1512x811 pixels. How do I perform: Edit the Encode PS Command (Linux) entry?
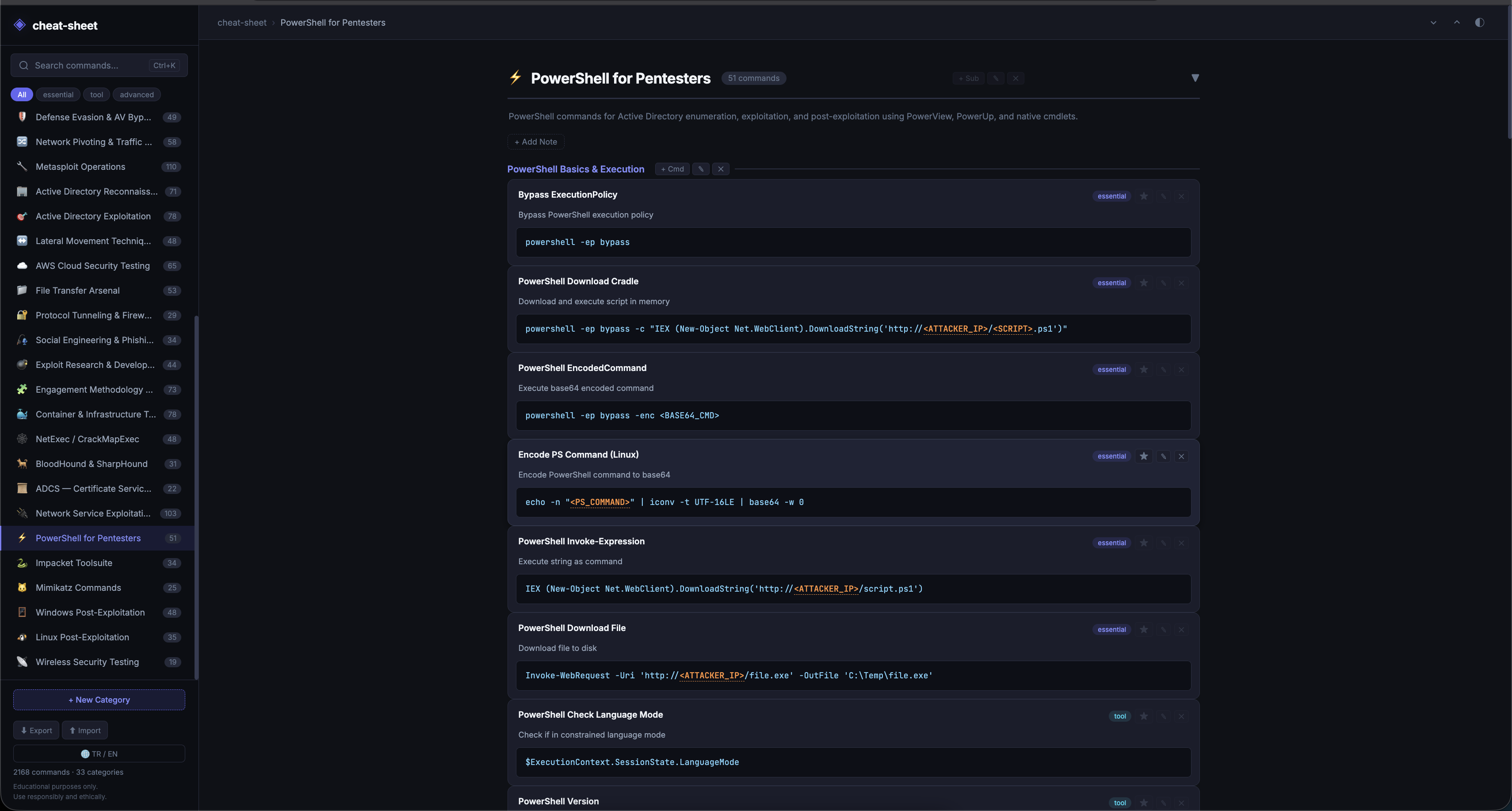tap(1163, 456)
